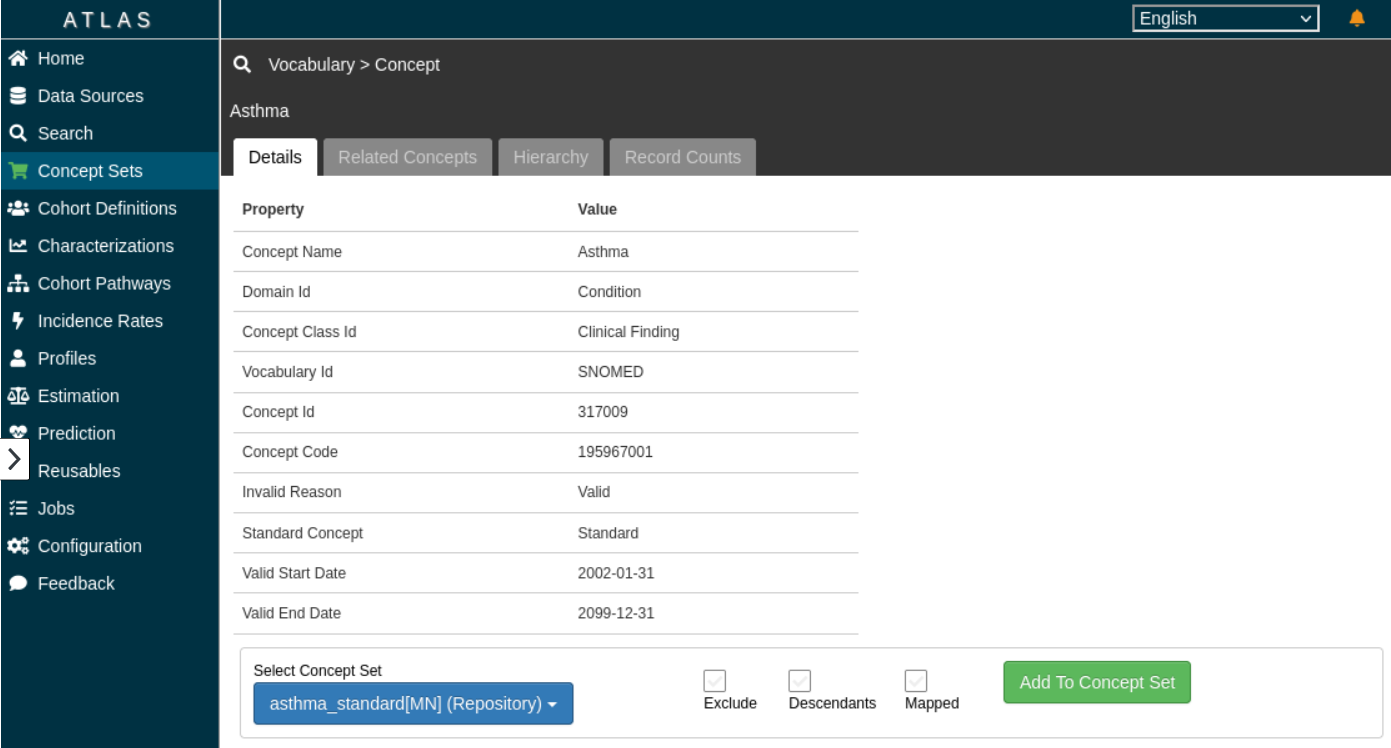Click the Home house icon in sidebar

tap(17, 59)
